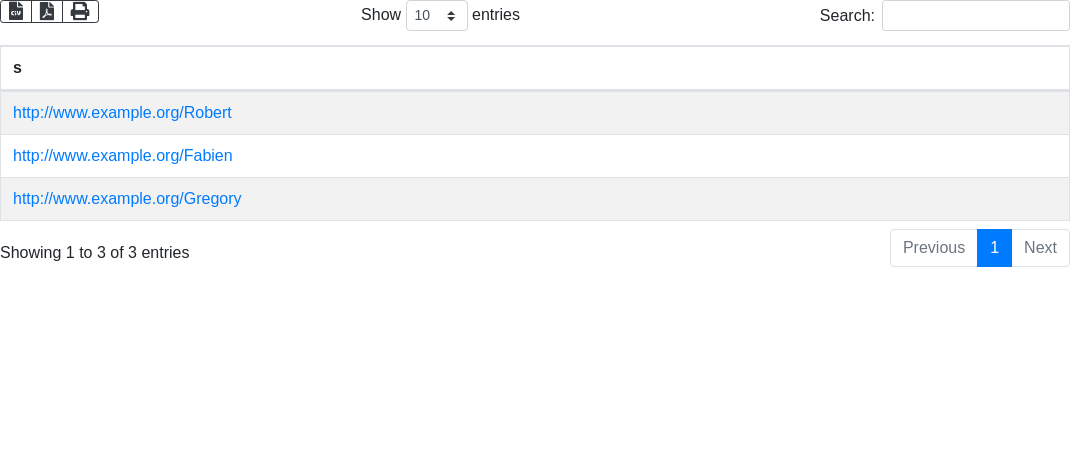
Task: Click empty area of the Fabien row
Action: tap(650, 156)
